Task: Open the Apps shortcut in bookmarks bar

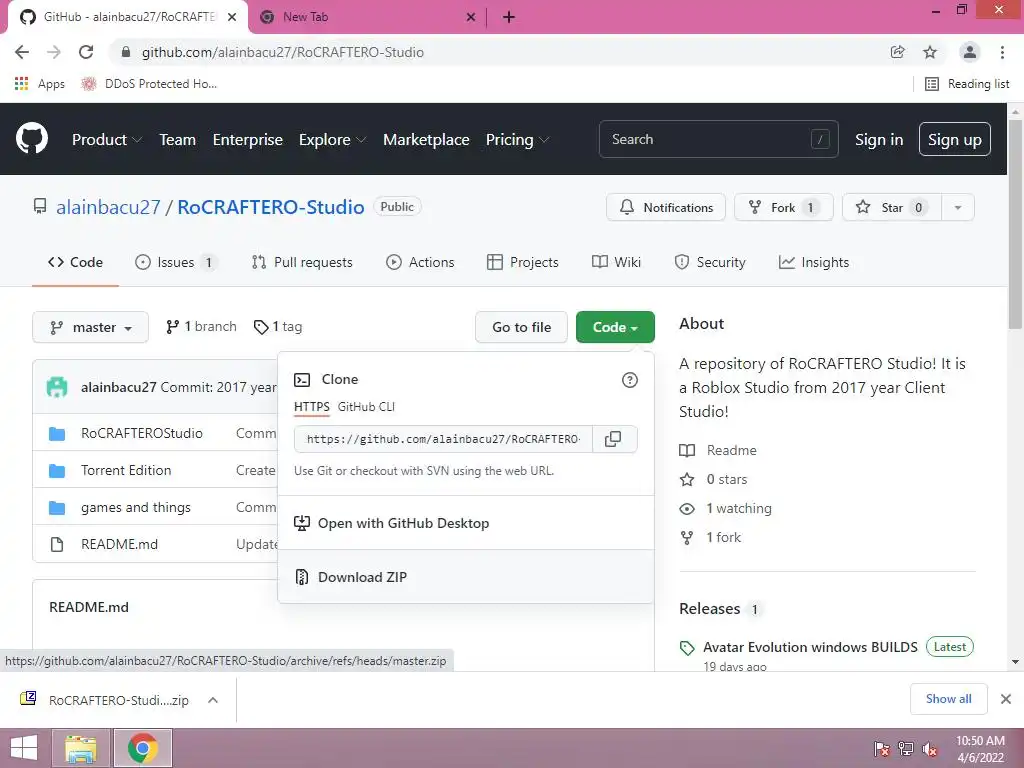Action: [40, 84]
